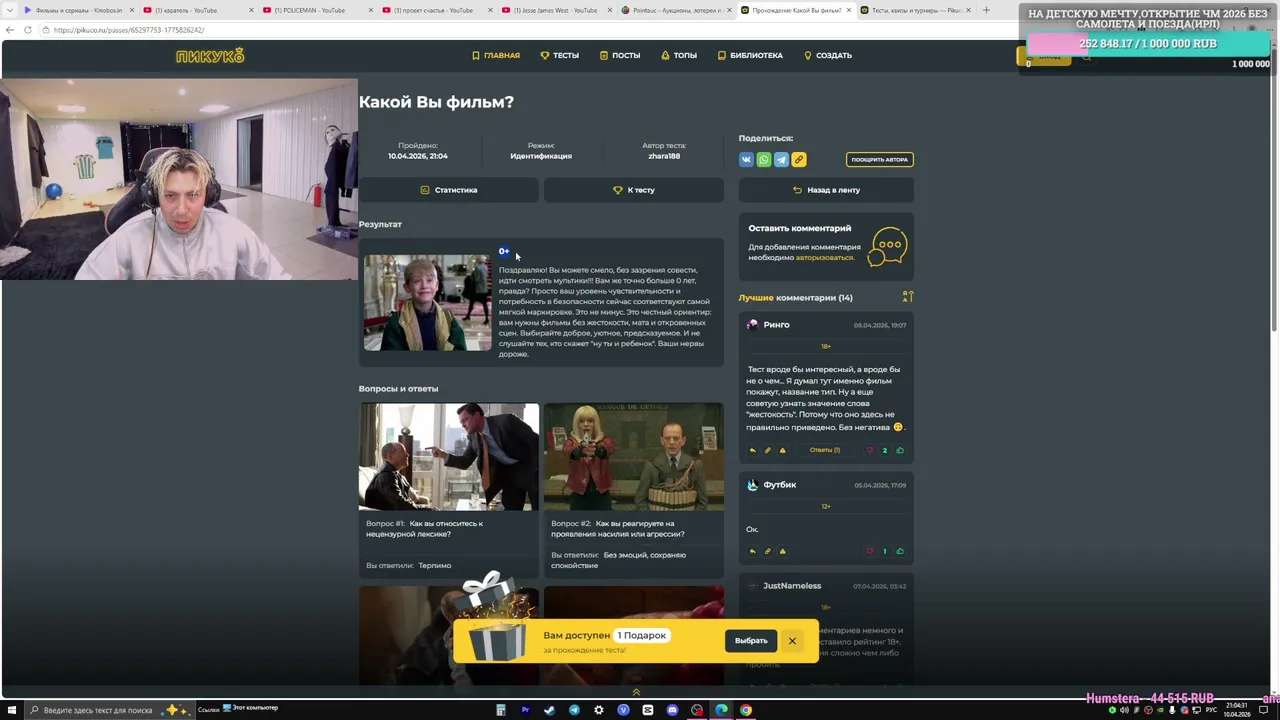Open the Пикуко site logo
Viewport: 1280px width, 720px height.
(210, 56)
